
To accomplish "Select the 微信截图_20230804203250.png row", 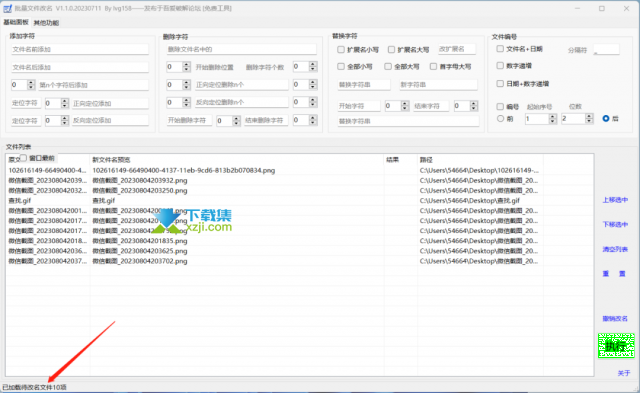I will (x=299, y=191).
